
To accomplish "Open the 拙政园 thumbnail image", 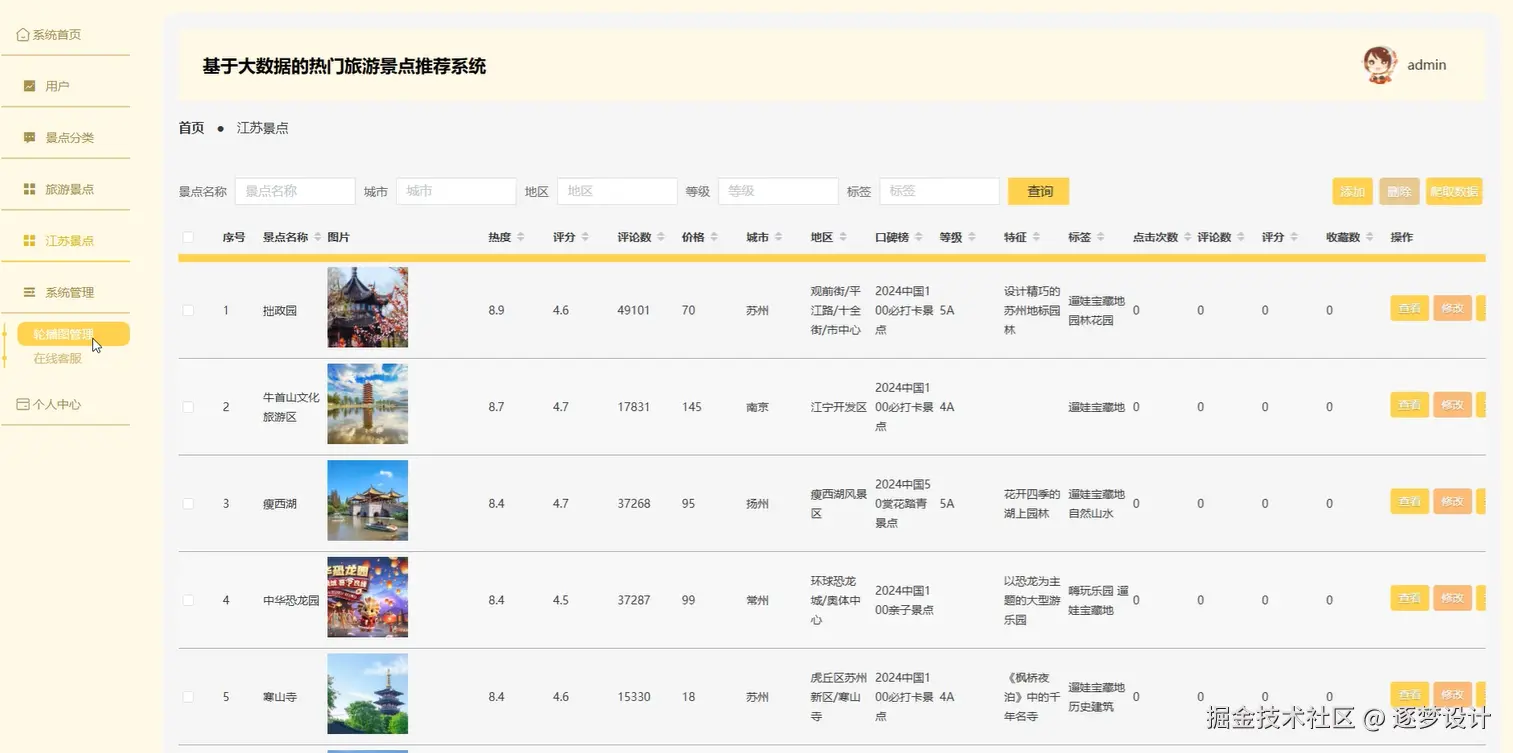I will click(x=368, y=307).
